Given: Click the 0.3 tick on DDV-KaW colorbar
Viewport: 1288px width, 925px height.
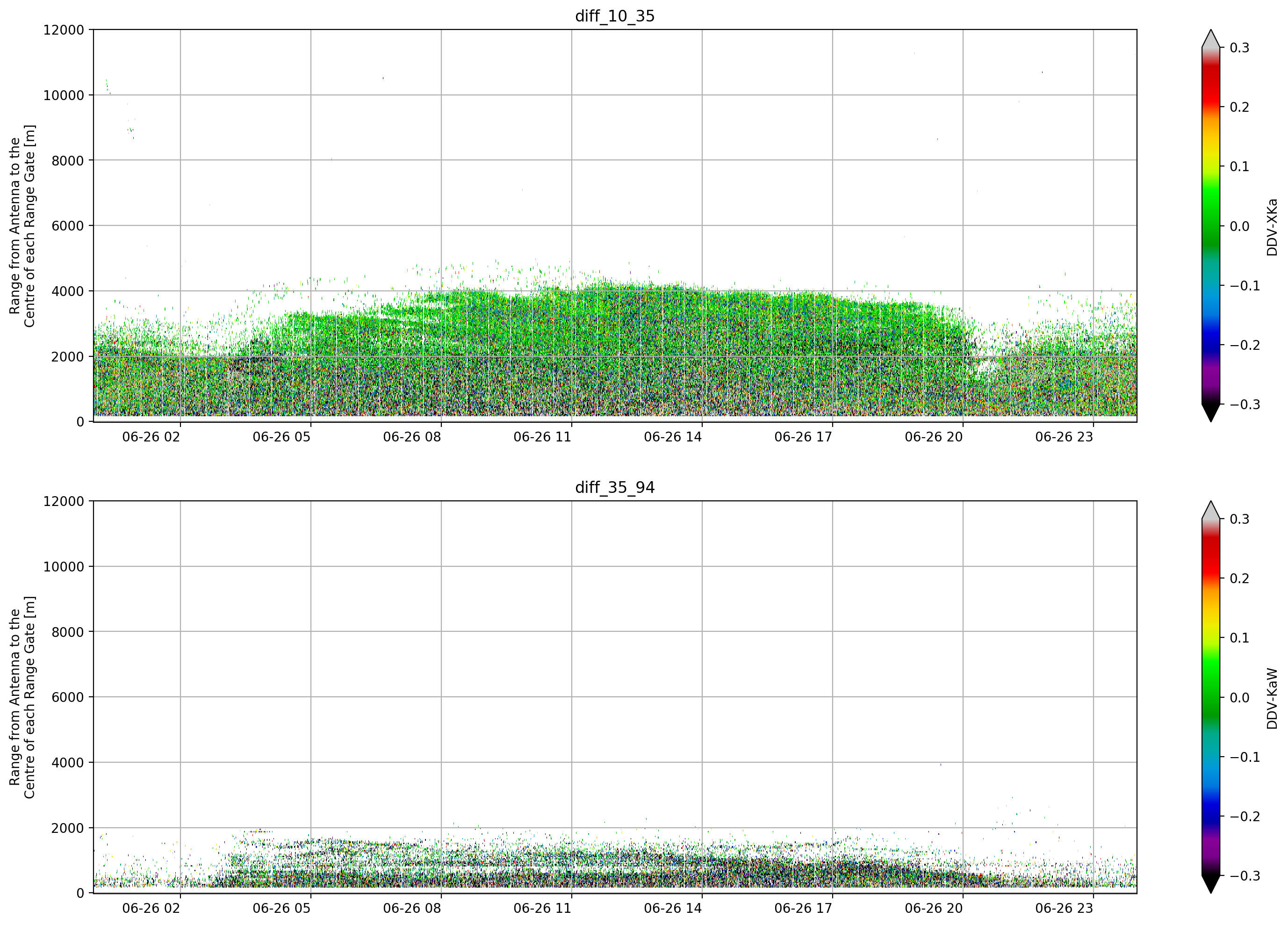Looking at the screenshot, I should [x=1239, y=519].
